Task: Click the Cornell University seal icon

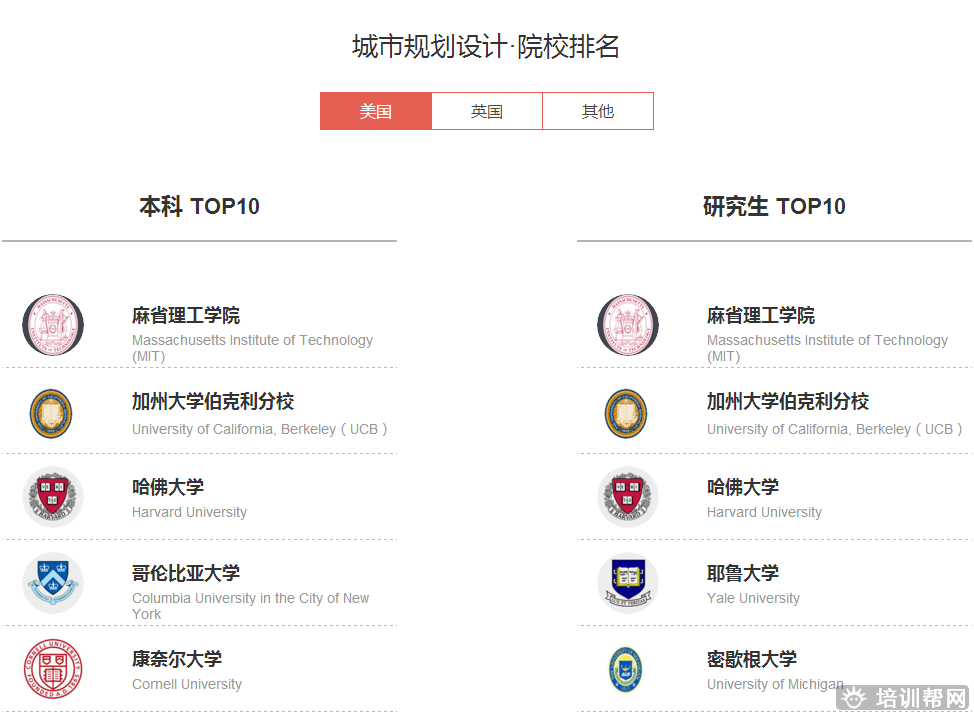Action: tap(53, 669)
